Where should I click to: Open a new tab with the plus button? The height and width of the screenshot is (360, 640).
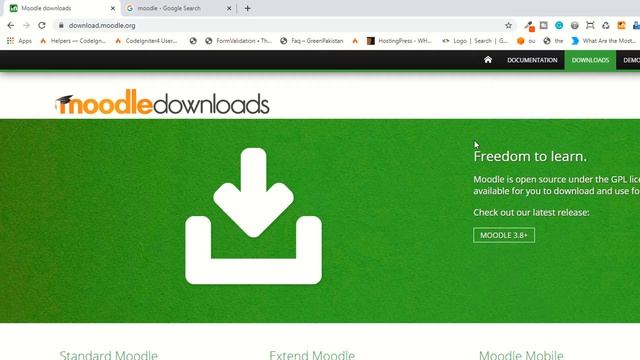click(247, 8)
